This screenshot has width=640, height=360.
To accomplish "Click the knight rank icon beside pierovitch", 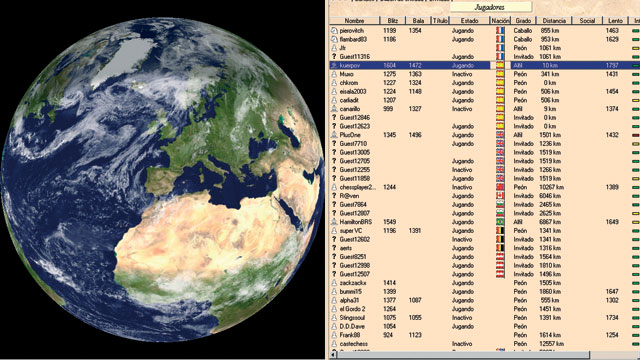I will pyautogui.click(x=334, y=31).
